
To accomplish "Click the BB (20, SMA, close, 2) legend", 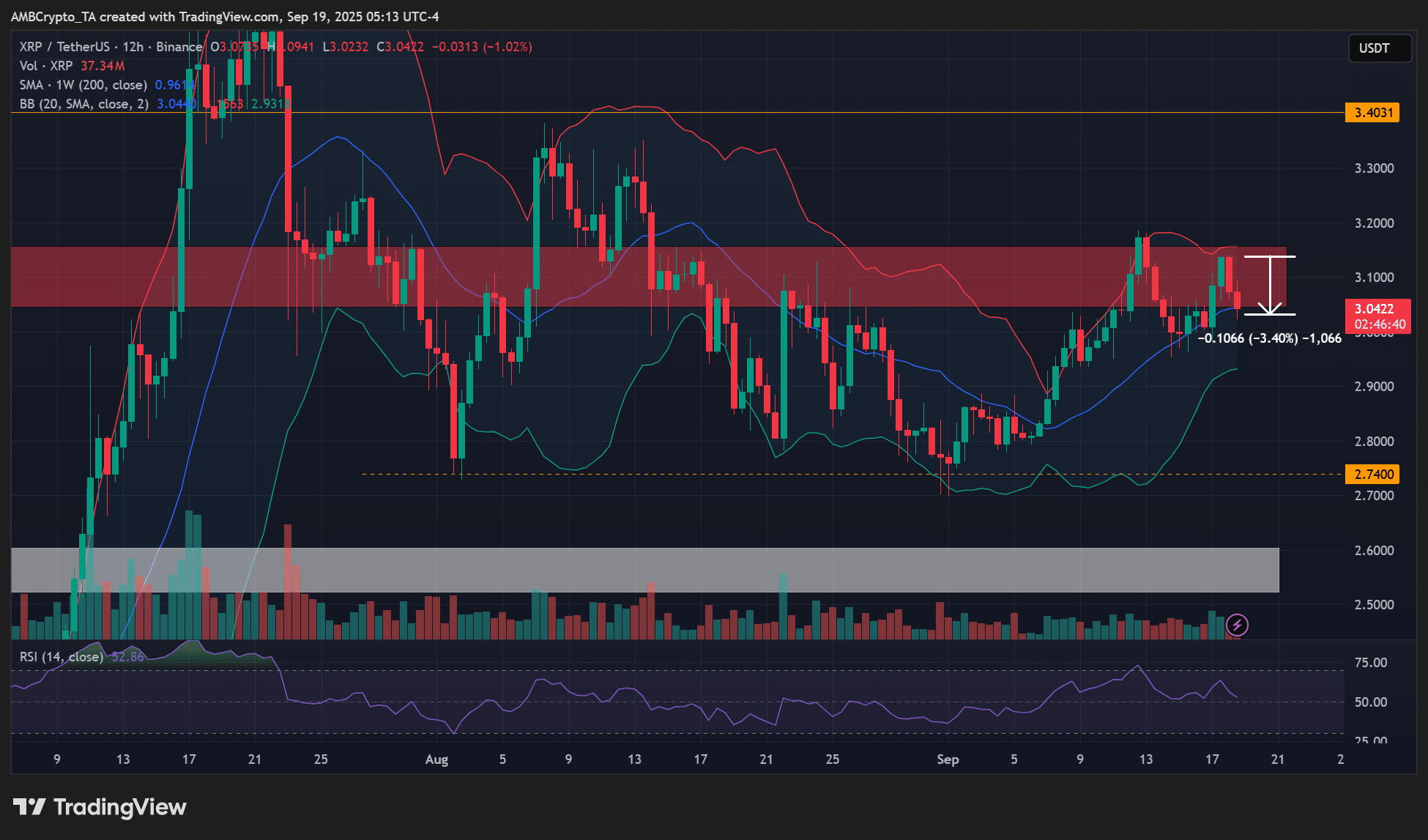I will (x=83, y=104).
